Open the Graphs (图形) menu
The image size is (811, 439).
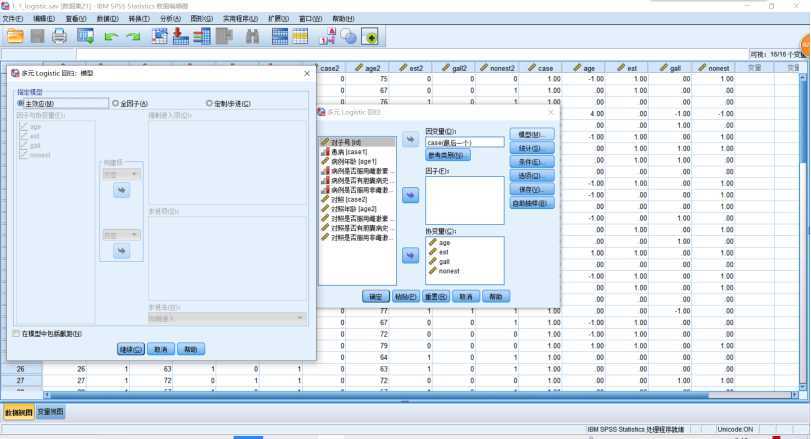coord(202,19)
